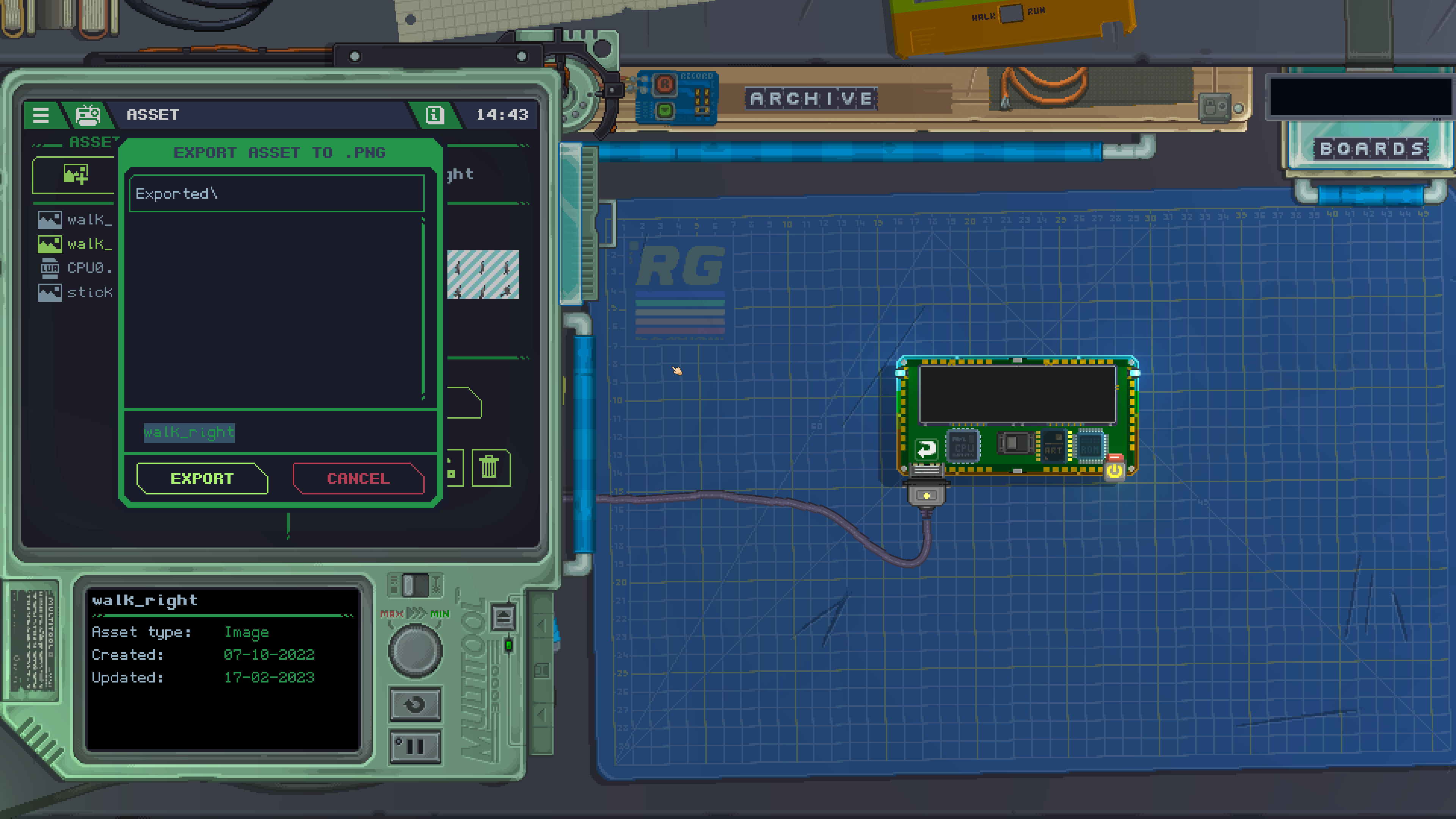This screenshot has width=1456, height=819.
Task: Toggle the pause button on the Multitool
Action: coord(415,747)
